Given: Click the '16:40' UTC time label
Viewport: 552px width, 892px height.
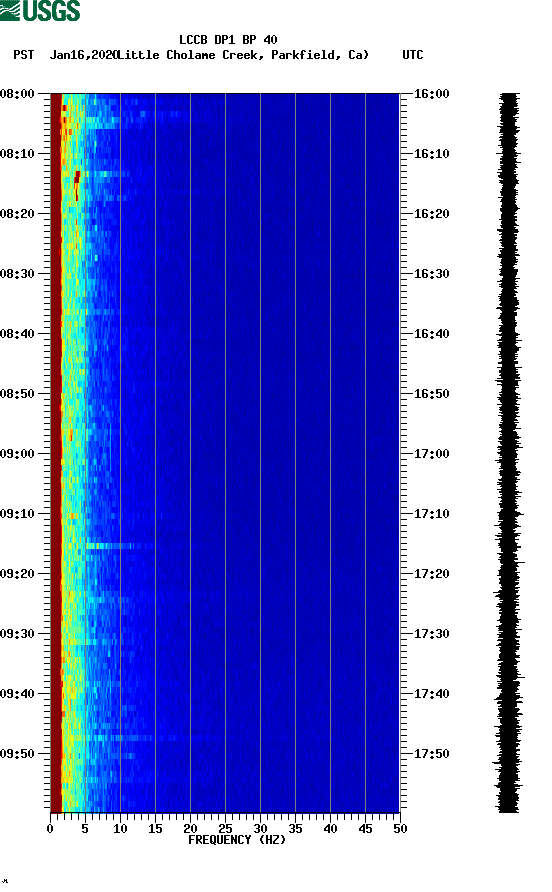Looking at the screenshot, I should point(431,334).
